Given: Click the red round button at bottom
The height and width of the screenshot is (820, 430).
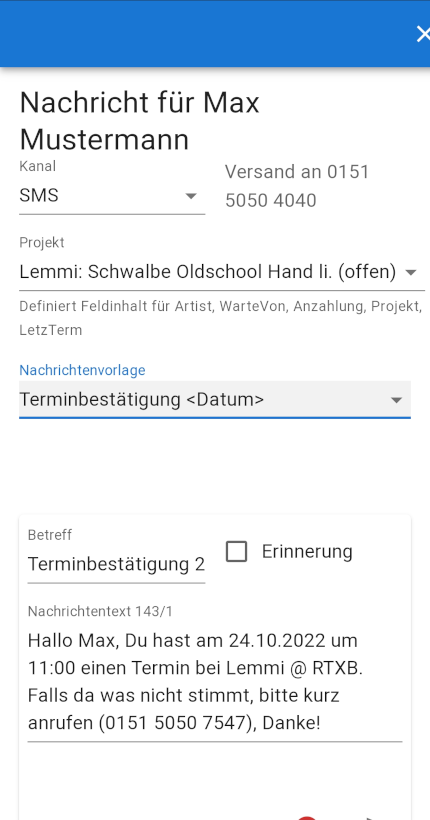Looking at the screenshot, I should (307, 818).
